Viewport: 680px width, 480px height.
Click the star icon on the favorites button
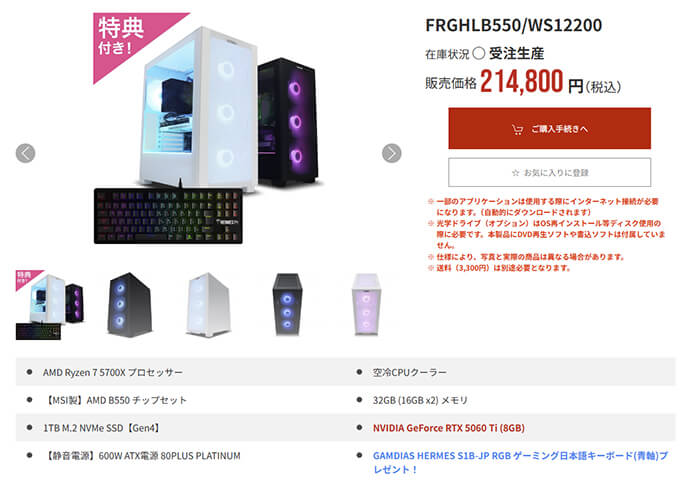click(515, 173)
